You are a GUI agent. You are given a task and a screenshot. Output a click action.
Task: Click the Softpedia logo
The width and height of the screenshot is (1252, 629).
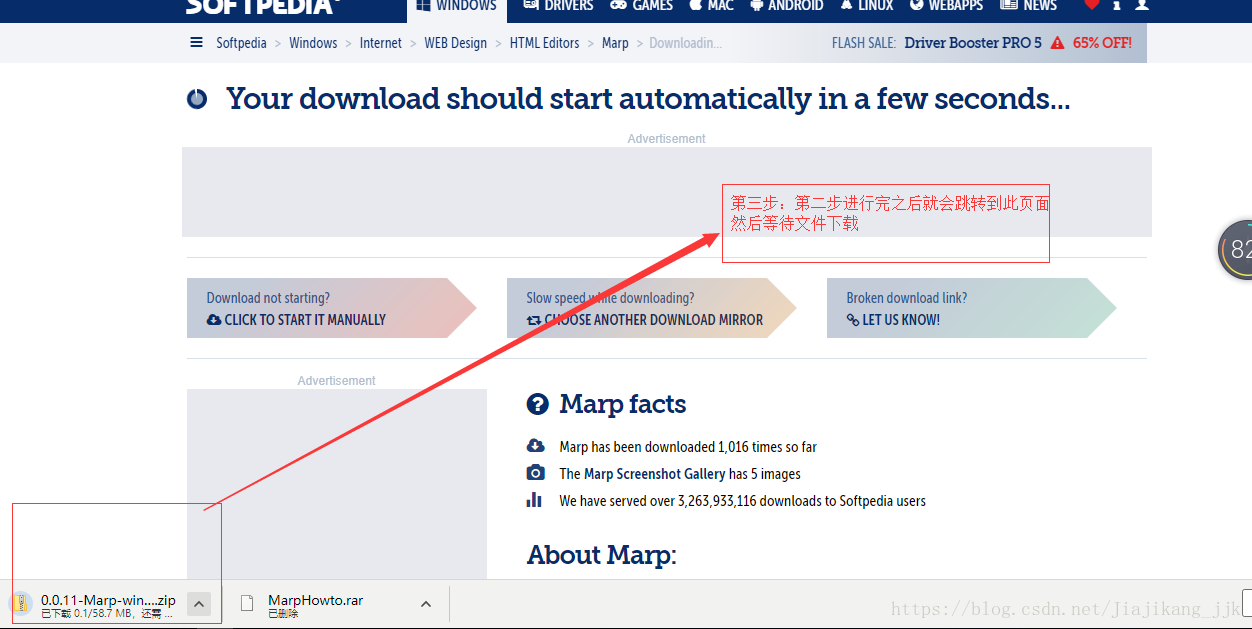click(263, 7)
